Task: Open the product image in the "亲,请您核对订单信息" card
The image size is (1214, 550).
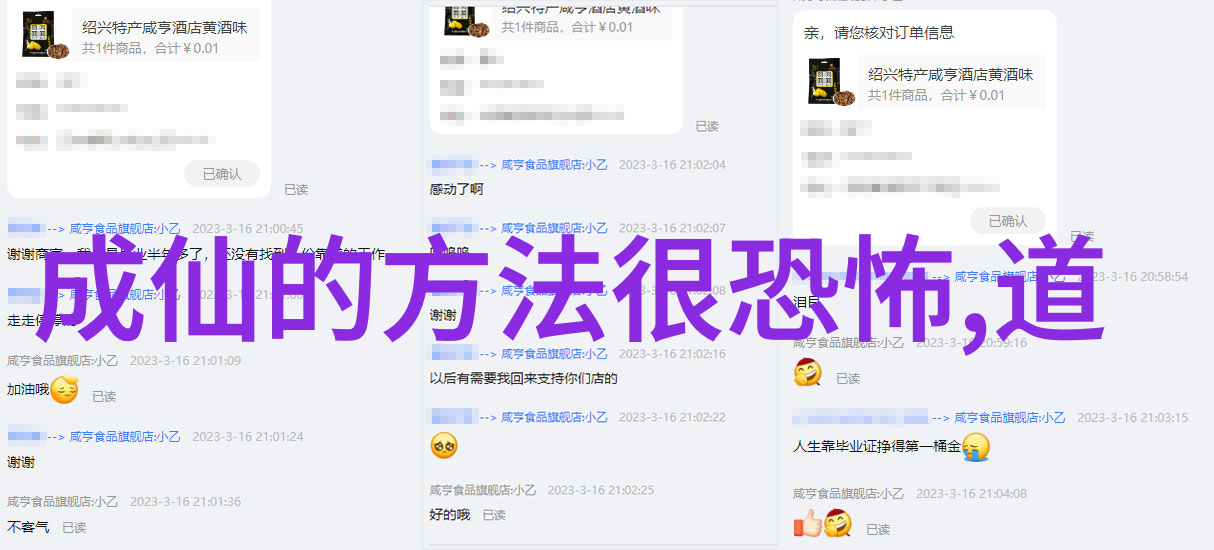Action: coord(832,82)
